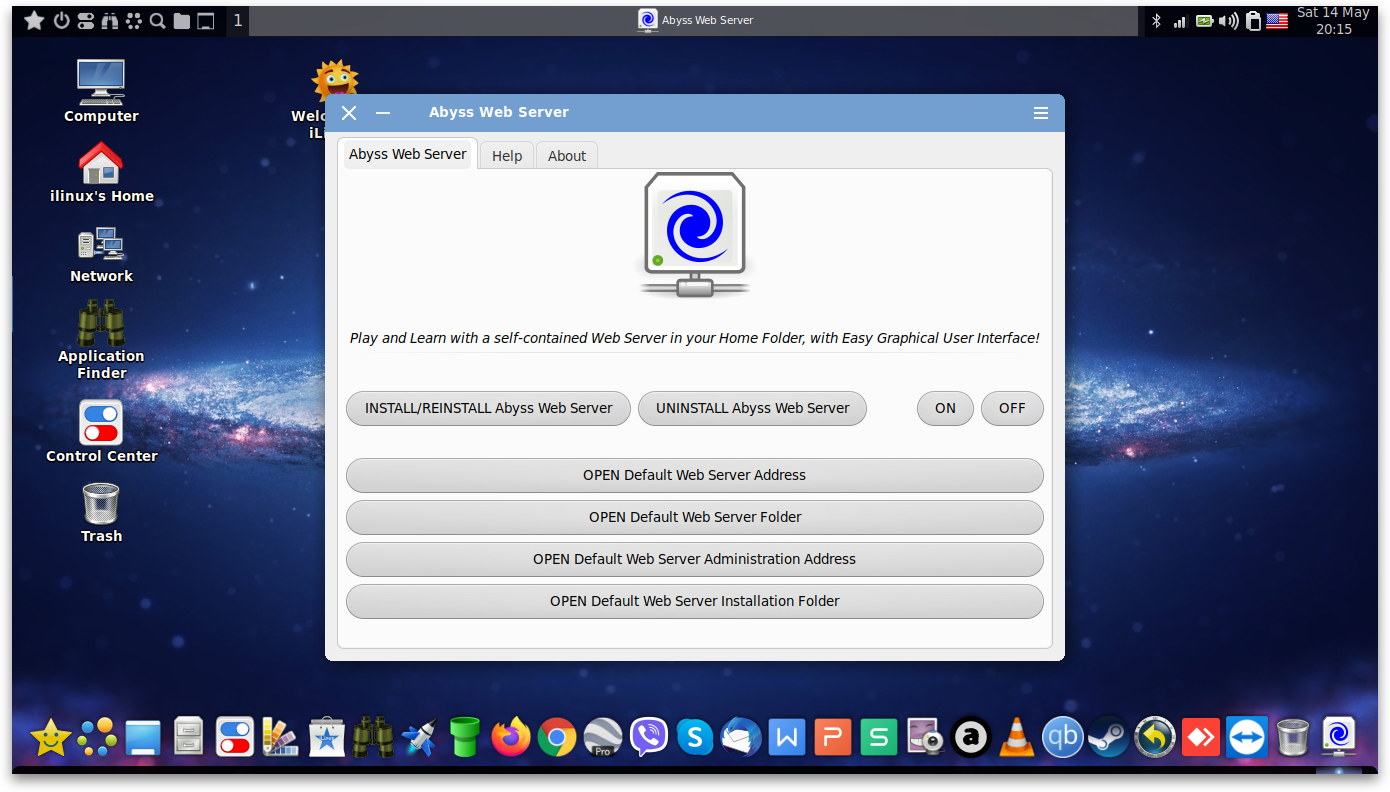1390x792 pixels.
Task: Click the show desktop icon in top panel
Action: (x=206, y=20)
